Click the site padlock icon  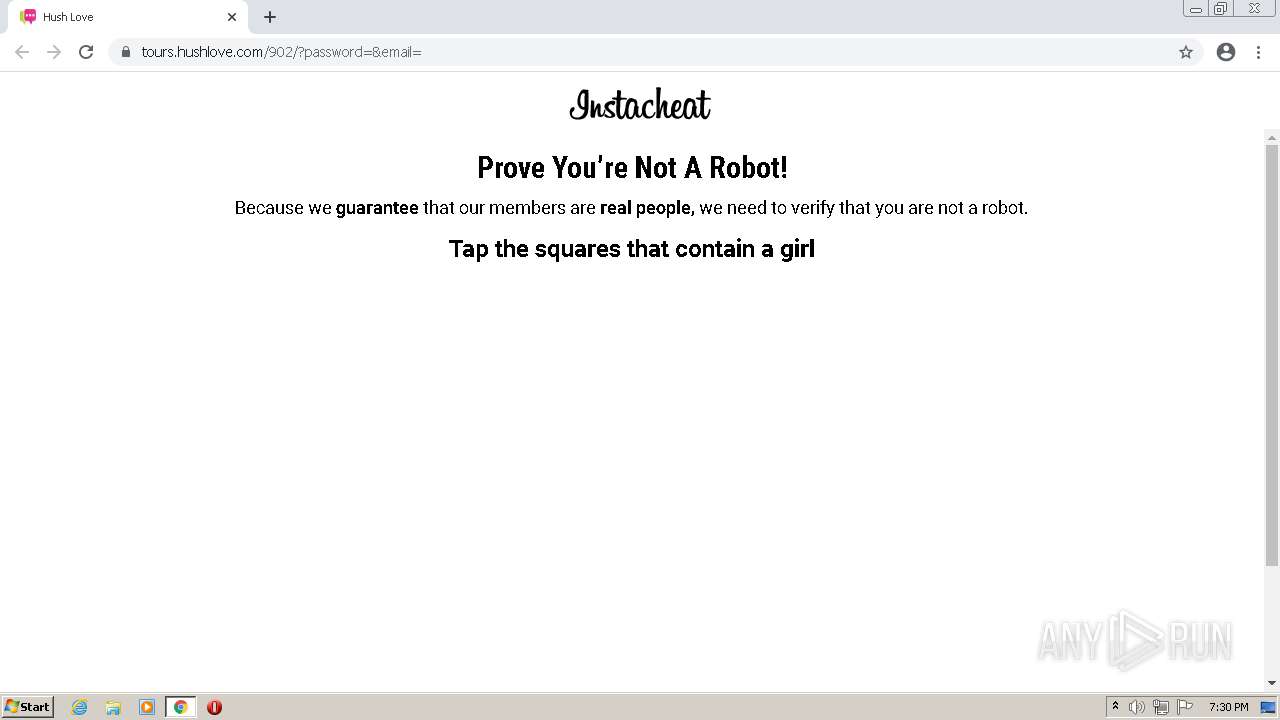point(126,52)
